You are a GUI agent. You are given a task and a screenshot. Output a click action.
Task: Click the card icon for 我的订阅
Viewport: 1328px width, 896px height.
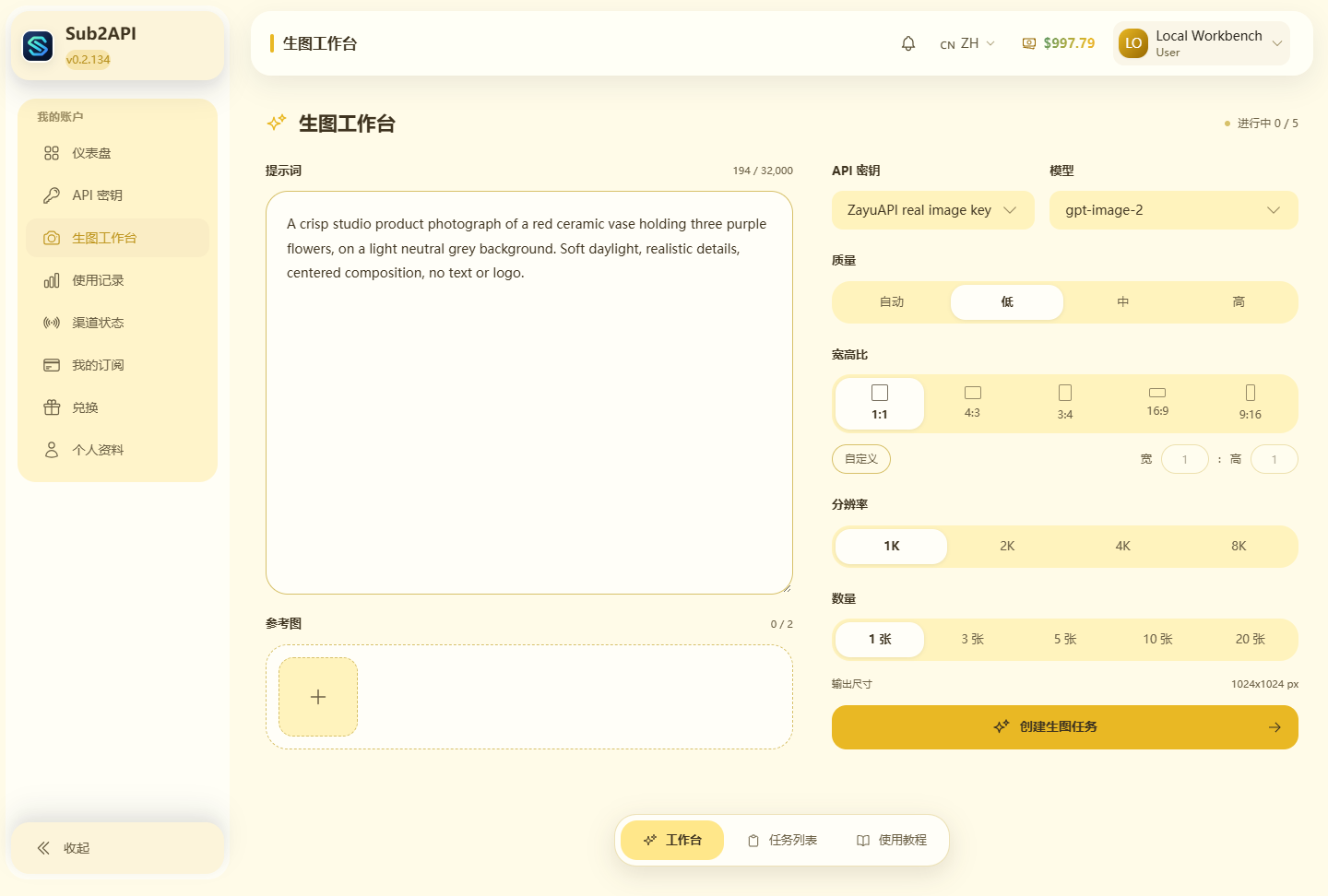[x=52, y=365]
